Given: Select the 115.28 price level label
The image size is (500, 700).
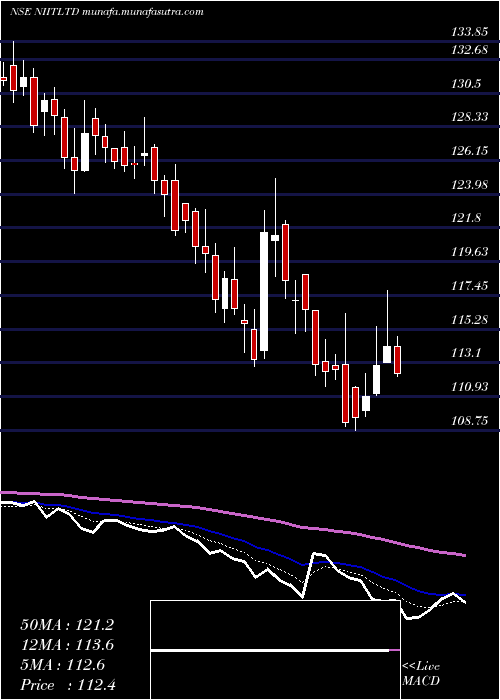Looking at the screenshot, I should click(468, 320).
